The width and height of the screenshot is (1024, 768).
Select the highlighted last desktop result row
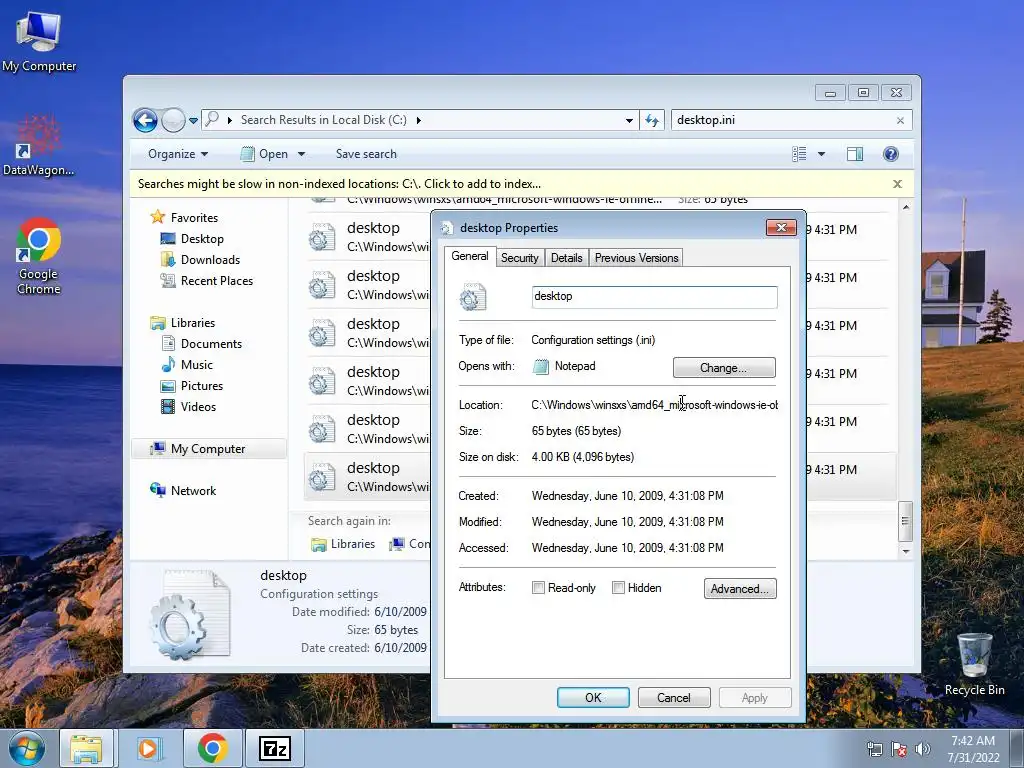(369, 476)
